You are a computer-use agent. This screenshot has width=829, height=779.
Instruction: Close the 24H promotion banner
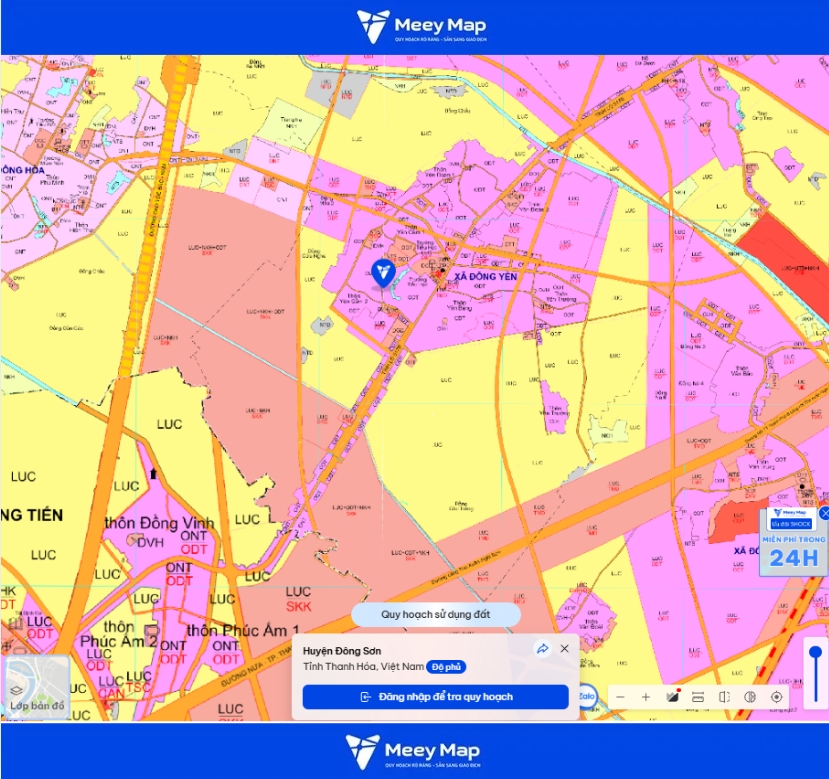(824, 513)
